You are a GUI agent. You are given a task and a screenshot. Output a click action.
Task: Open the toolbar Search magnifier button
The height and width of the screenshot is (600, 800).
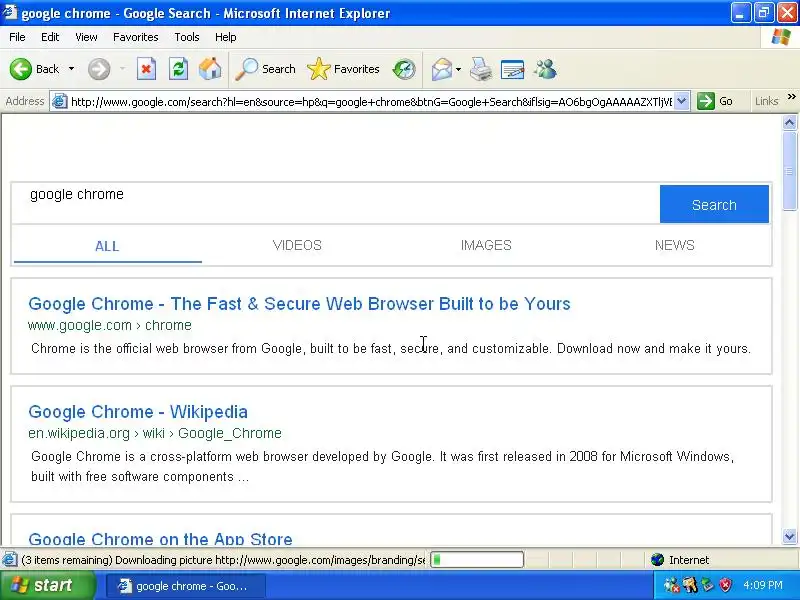(266, 69)
